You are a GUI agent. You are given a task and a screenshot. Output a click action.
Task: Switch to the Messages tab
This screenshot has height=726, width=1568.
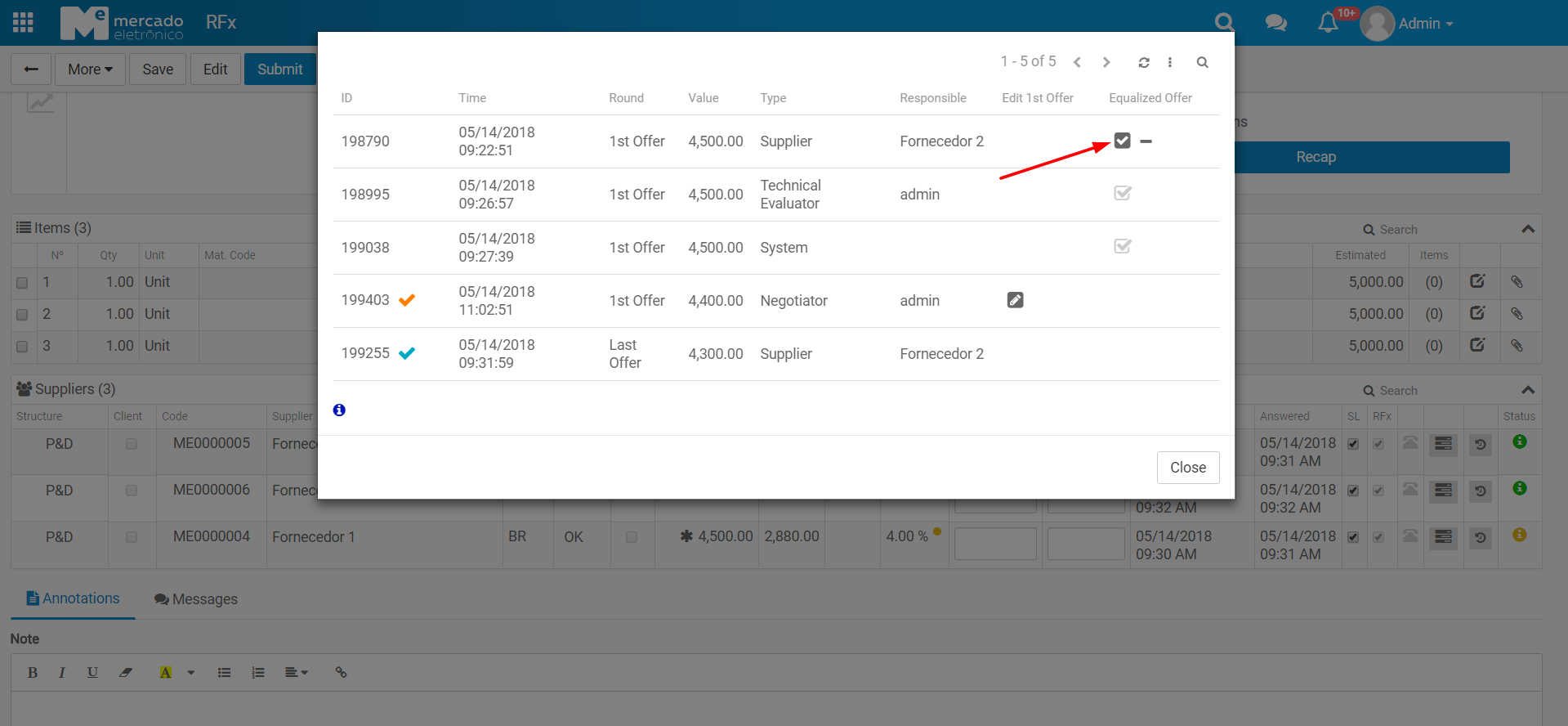click(196, 599)
